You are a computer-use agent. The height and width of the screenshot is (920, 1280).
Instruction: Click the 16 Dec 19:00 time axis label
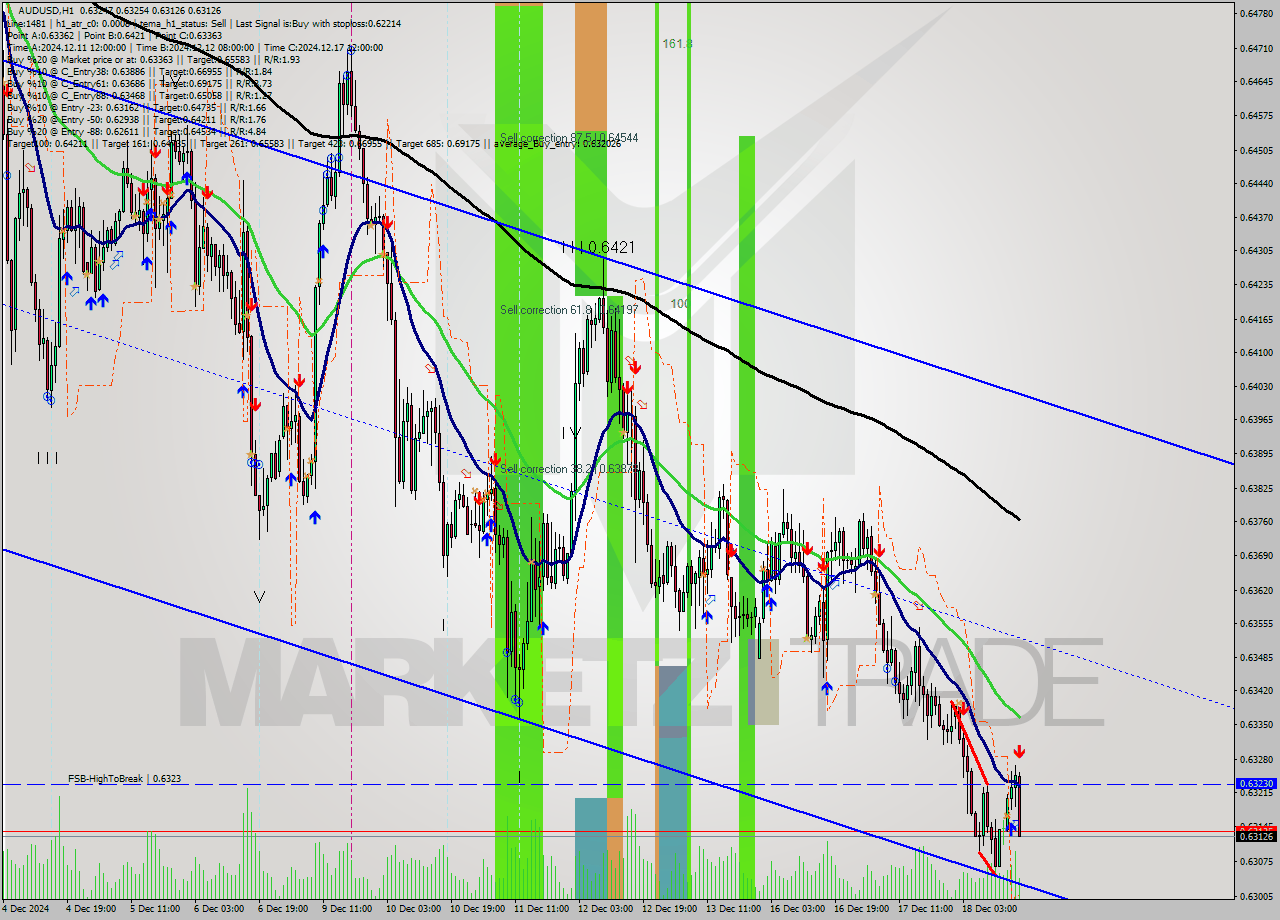[861, 909]
